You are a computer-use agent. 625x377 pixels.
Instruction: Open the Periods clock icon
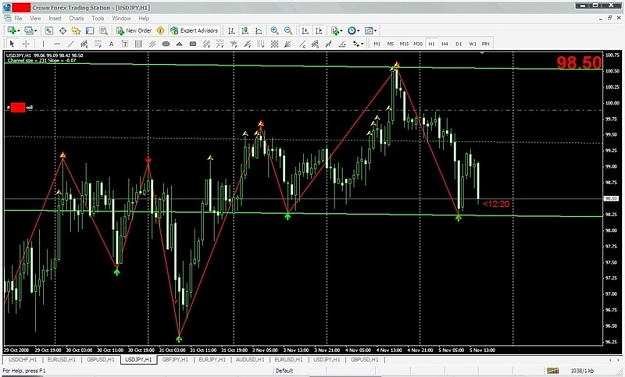(352, 31)
